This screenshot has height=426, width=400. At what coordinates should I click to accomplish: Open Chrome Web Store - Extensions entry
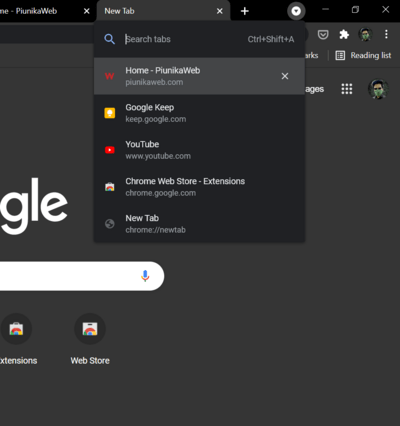click(x=199, y=187)
